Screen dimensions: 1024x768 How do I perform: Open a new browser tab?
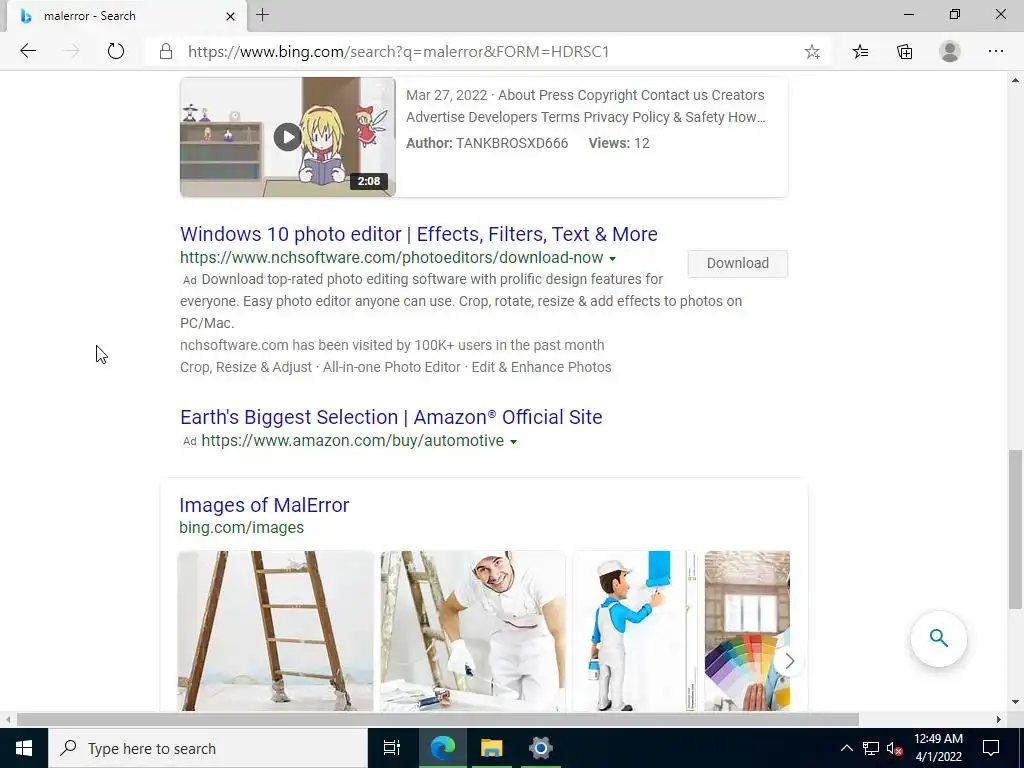[263, 15]
